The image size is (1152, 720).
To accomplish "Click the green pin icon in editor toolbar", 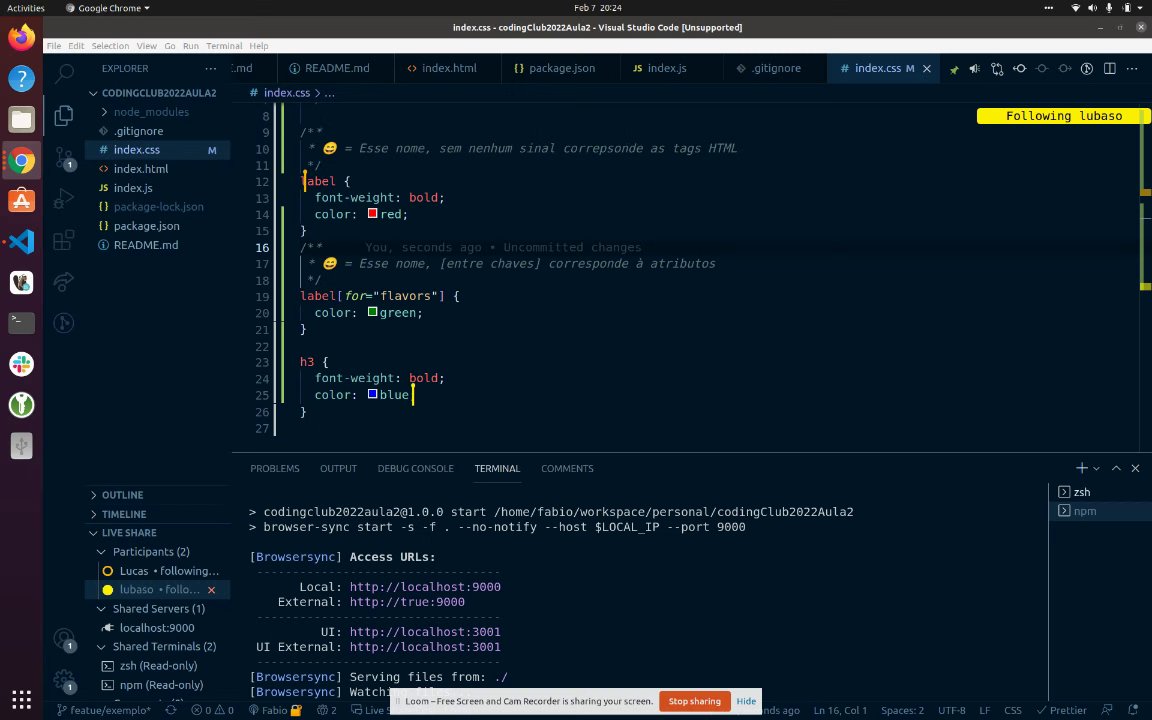I will [x=954, y=69].
